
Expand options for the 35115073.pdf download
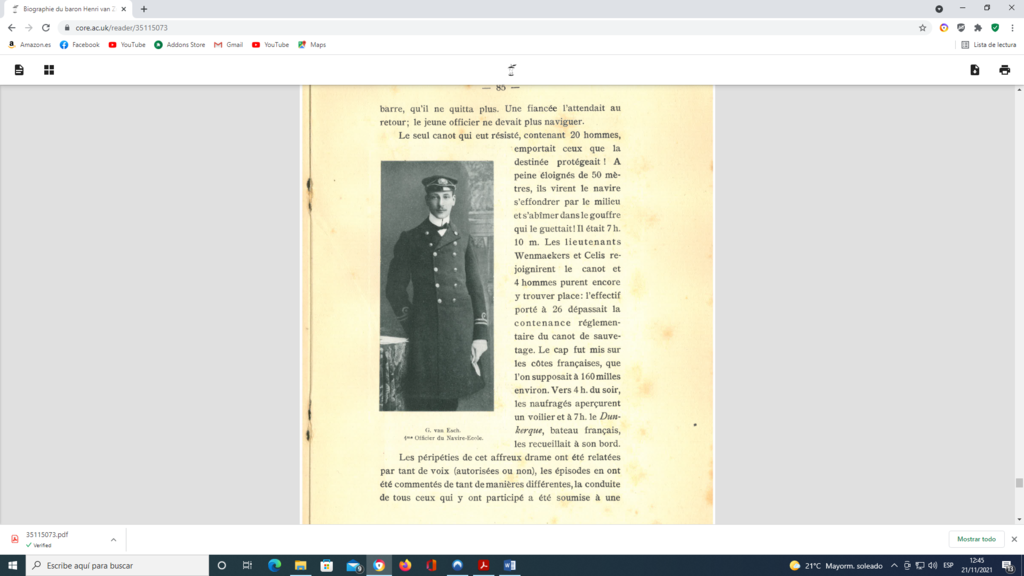point(114,539)
